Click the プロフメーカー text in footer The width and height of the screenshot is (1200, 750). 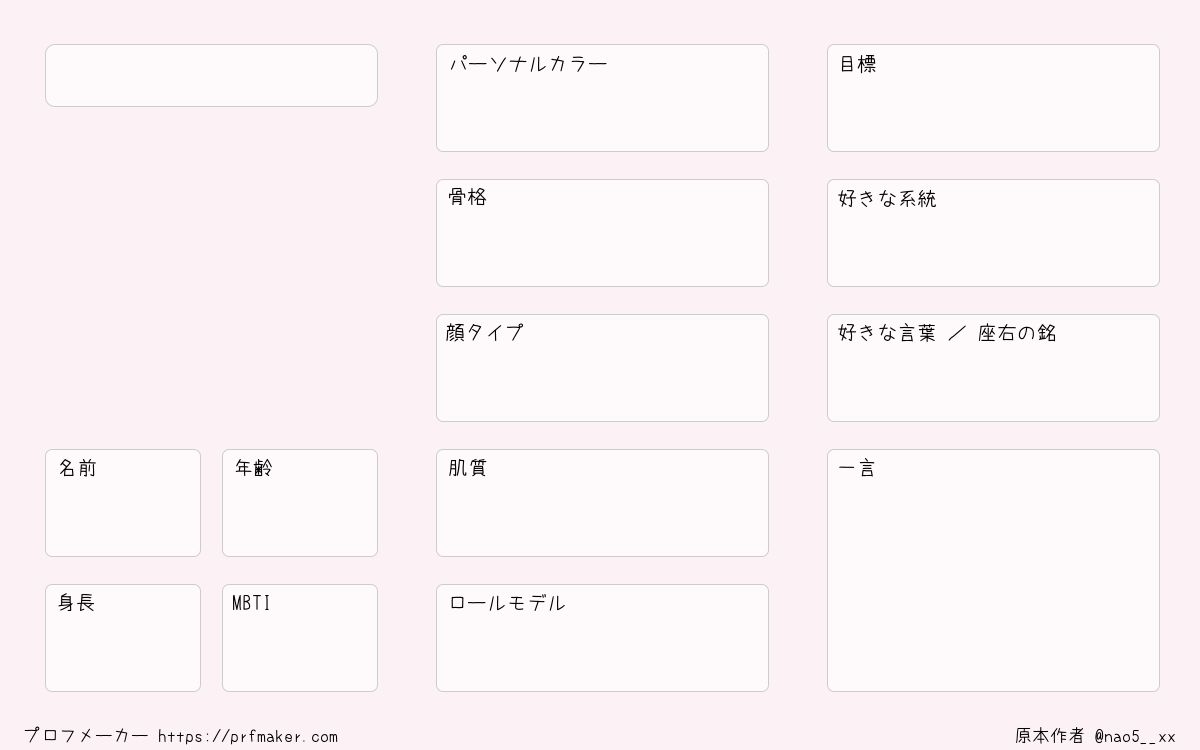point(86,736)
